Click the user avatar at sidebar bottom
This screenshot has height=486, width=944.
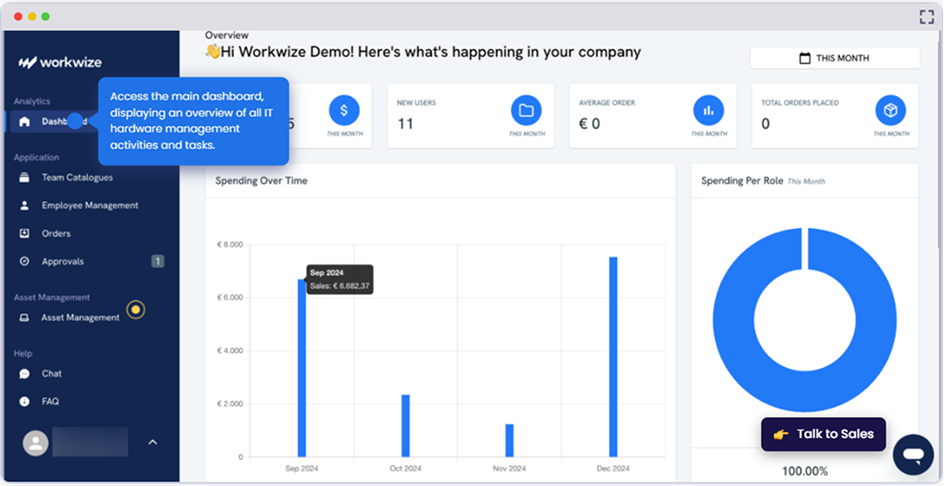pyautogui.click(x=35, y=442)
